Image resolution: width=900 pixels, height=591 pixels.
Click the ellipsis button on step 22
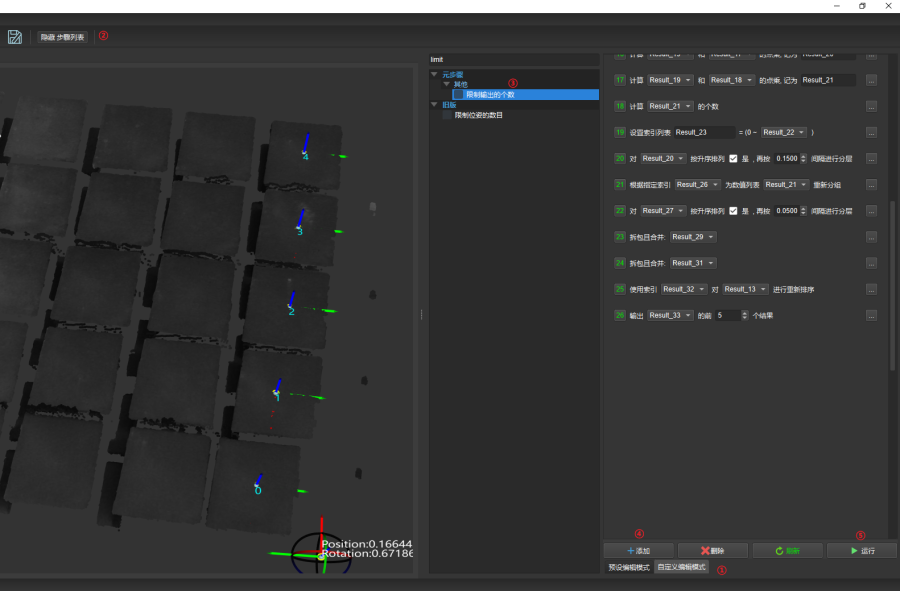tap(871, 211)
